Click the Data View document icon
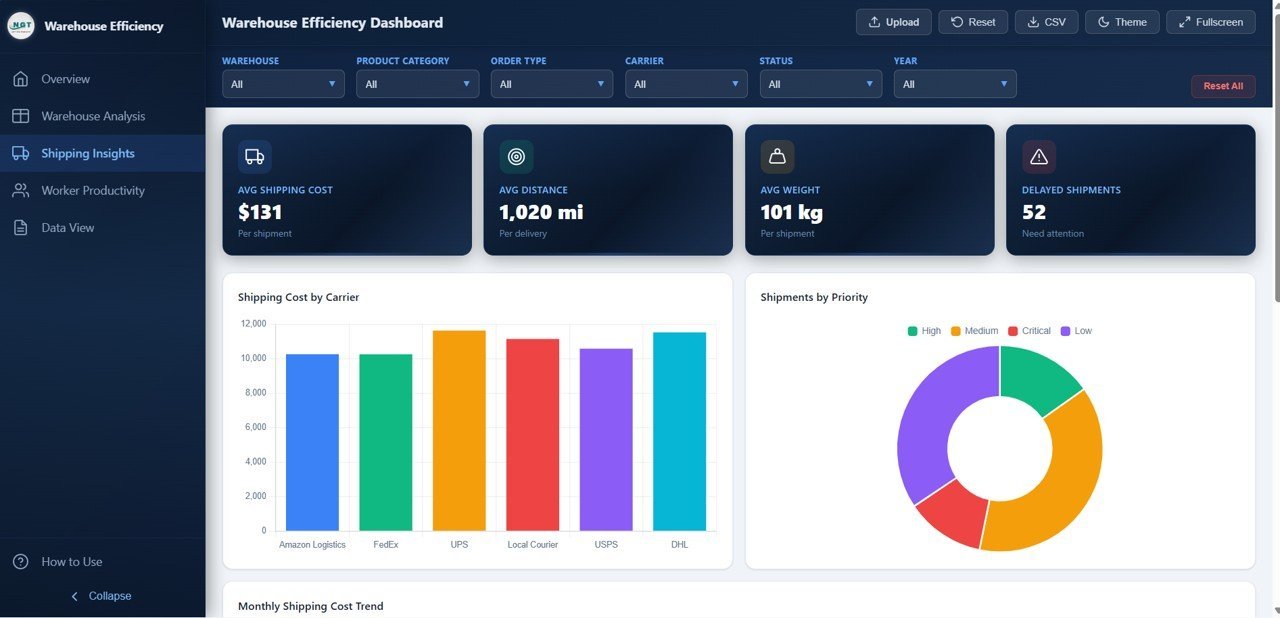The image size is (1280, 618). [20, 228]
